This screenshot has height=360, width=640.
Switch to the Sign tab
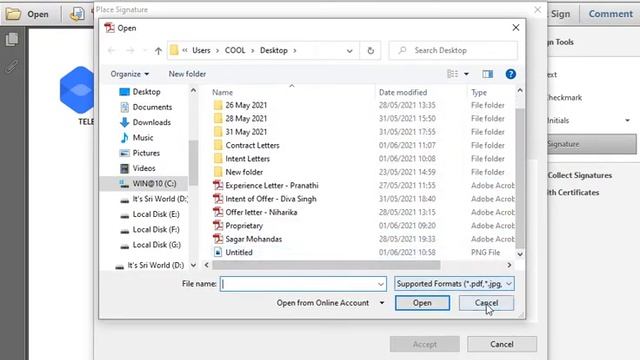tap(560, 14)
